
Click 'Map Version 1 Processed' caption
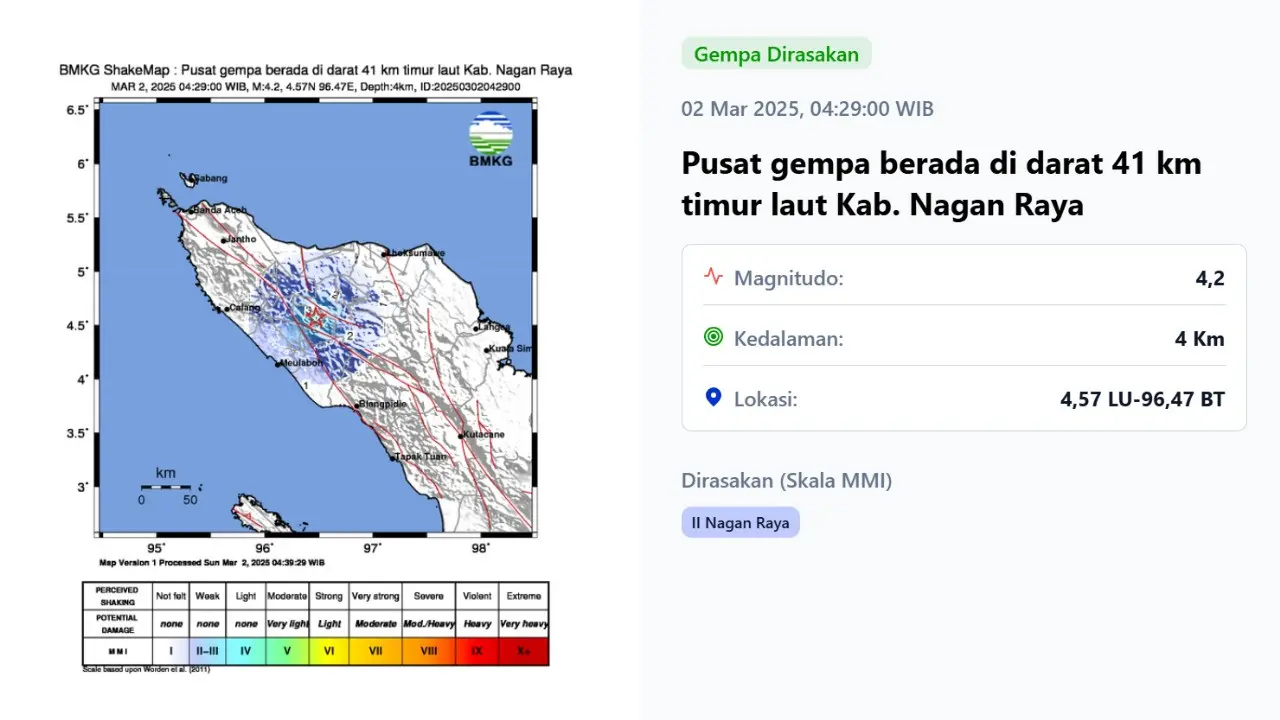point(211,563)
